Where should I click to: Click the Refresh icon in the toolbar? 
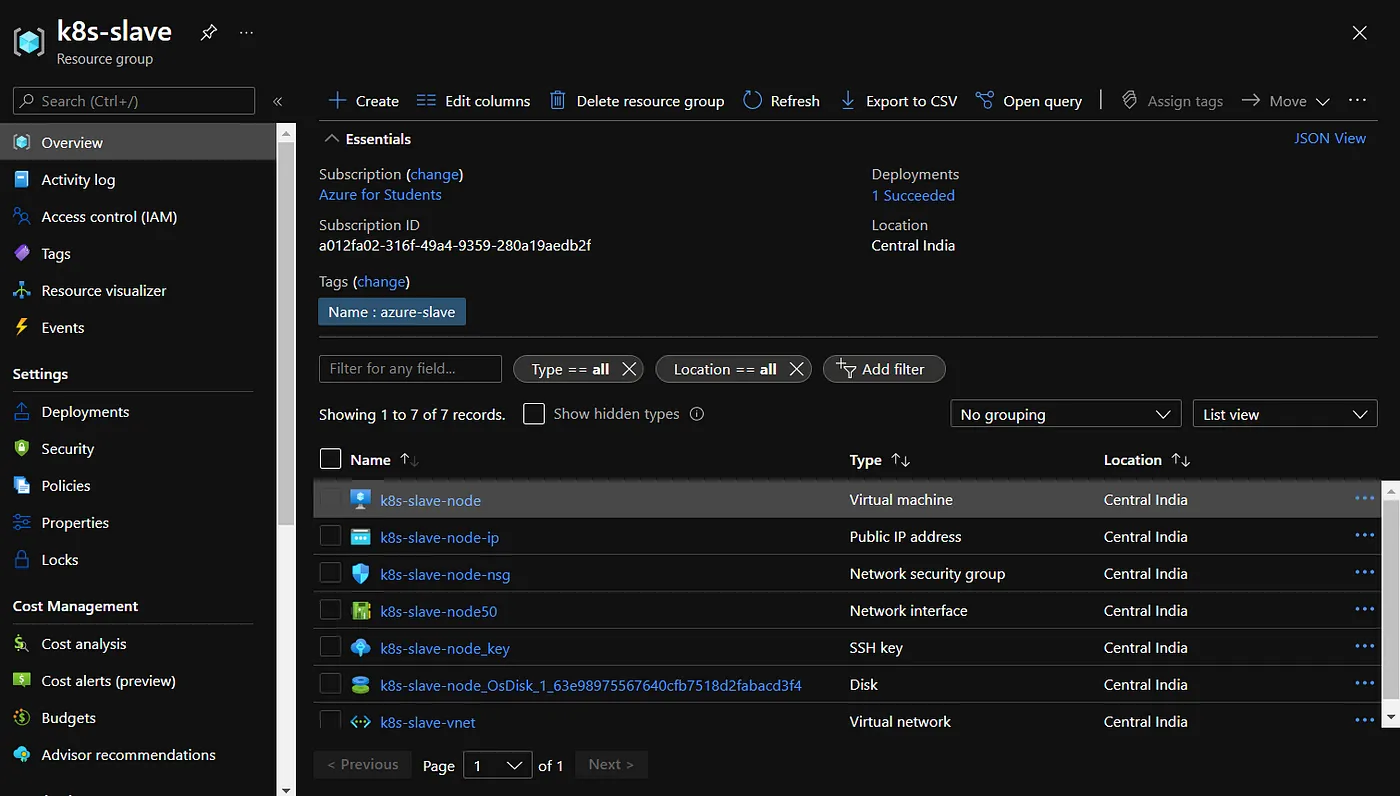(x=753, y=101)
